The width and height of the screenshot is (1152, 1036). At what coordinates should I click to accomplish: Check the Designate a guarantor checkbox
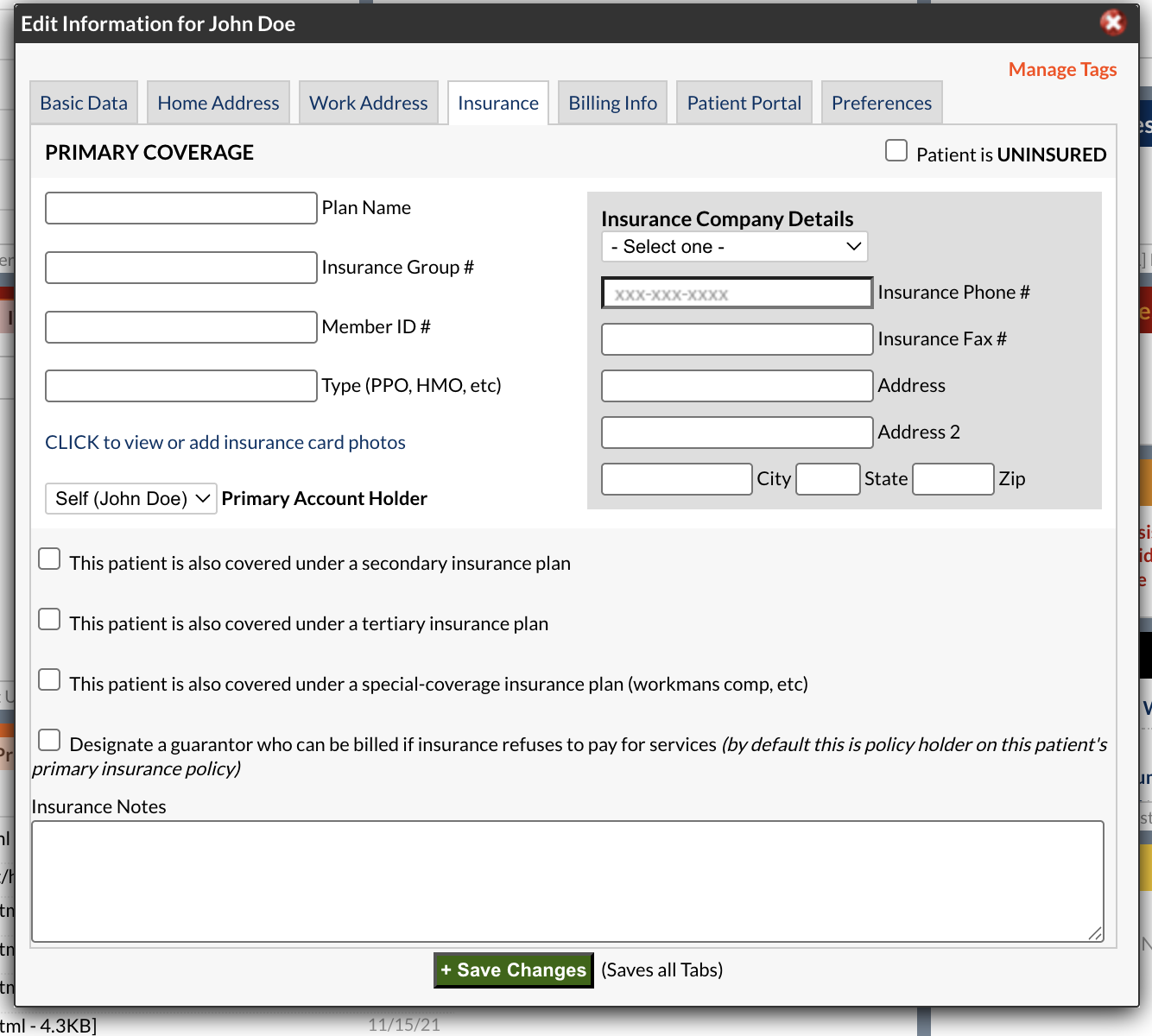click(49, 741)
